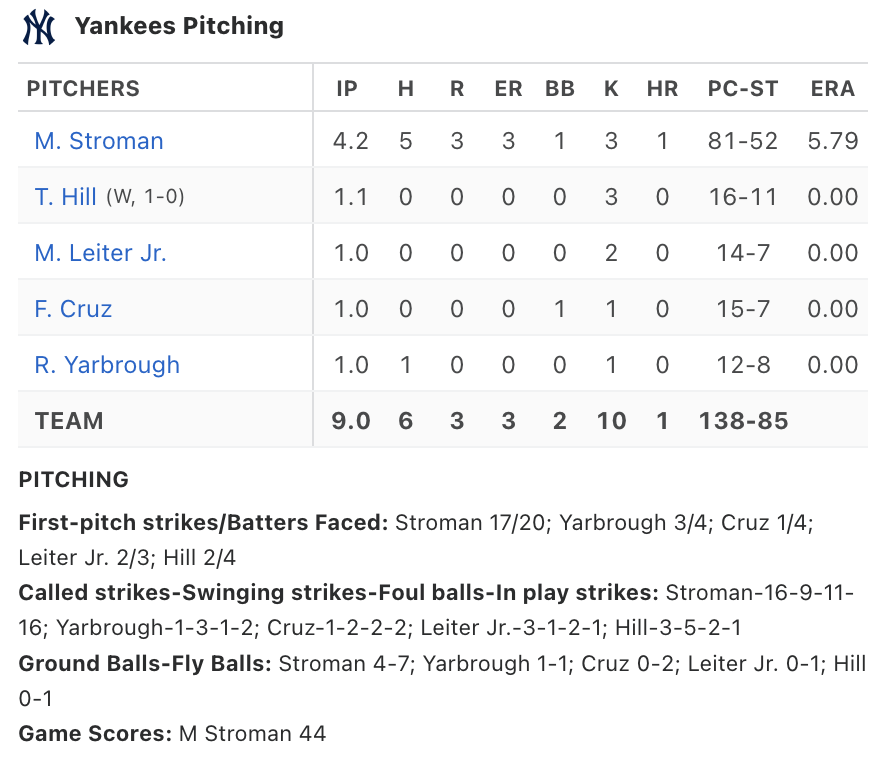Image resolution: width=880 pixels, height=766 pixels.
Task: Click the ERA column header
Action: pyautogui.click(x=833, y=89)
